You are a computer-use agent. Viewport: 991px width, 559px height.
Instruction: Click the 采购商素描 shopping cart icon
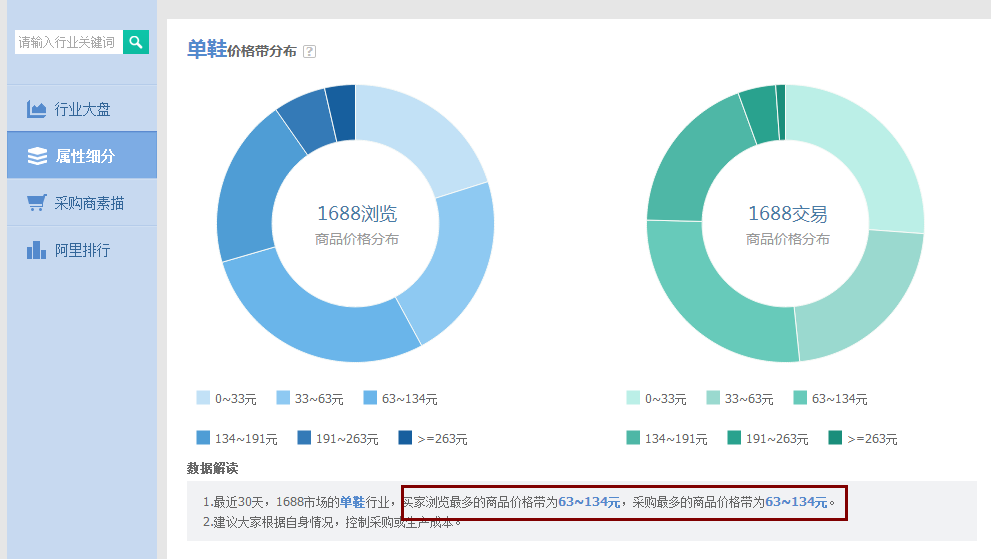pyautogui.click(x=37, y=203)
